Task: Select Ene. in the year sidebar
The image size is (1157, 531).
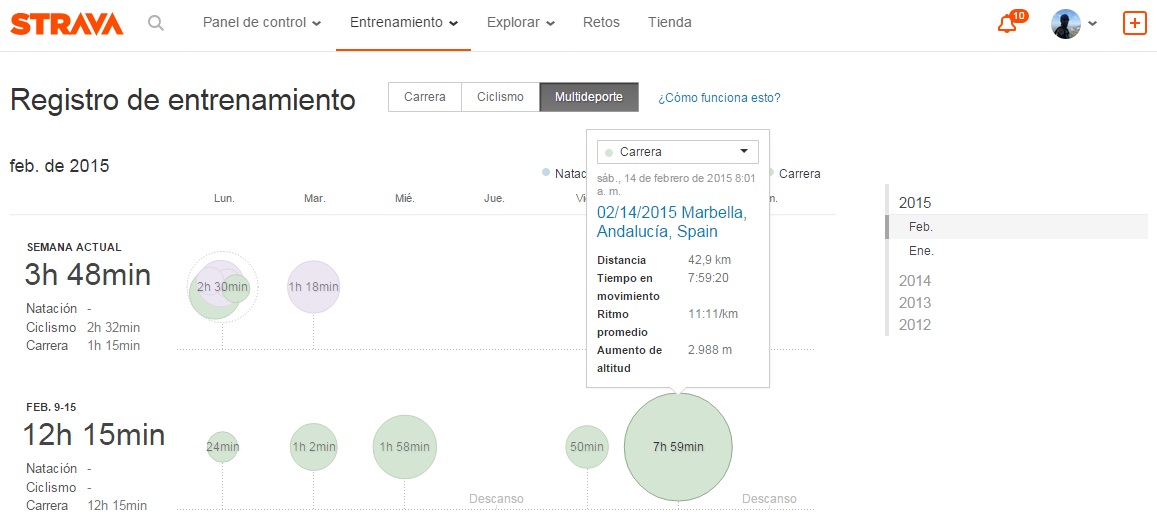Action: coord(922,251)
